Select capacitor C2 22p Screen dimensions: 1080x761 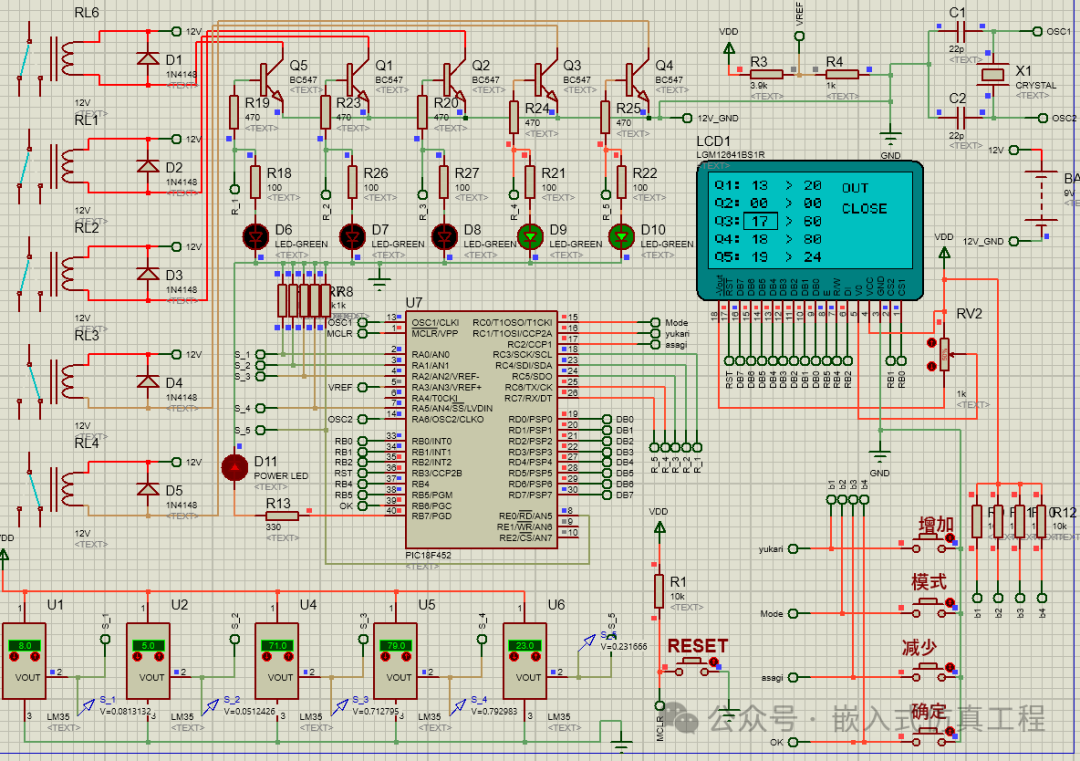tap(961, 118)
